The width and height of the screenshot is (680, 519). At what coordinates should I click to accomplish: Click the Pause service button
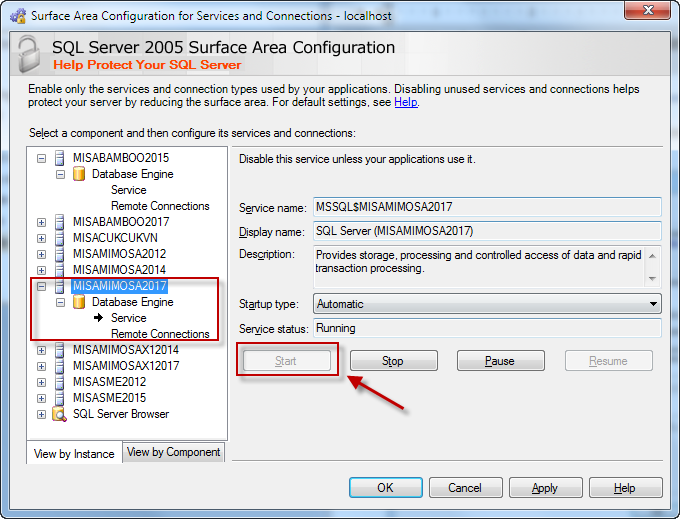[x=500, y=361]
